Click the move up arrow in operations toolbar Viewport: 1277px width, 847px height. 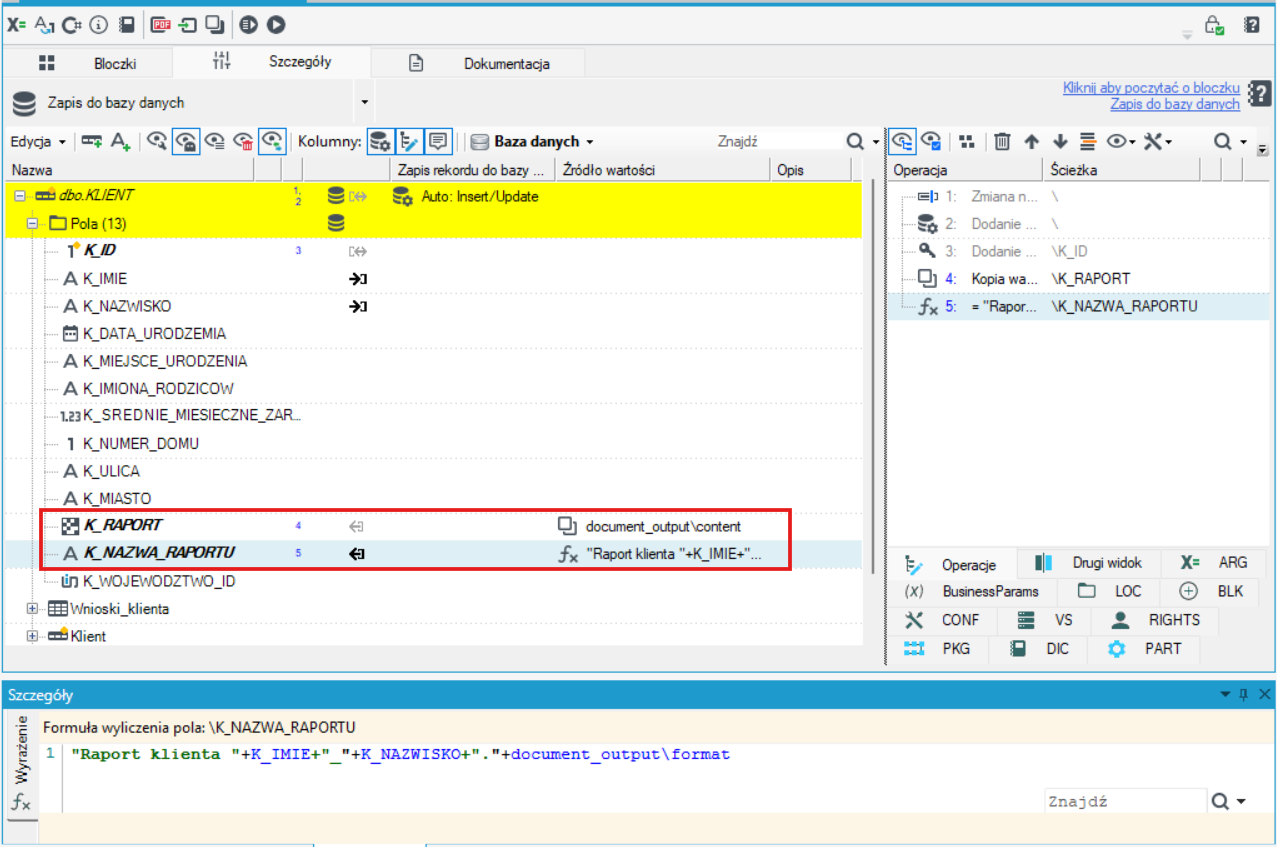[x=1032, y=142]
